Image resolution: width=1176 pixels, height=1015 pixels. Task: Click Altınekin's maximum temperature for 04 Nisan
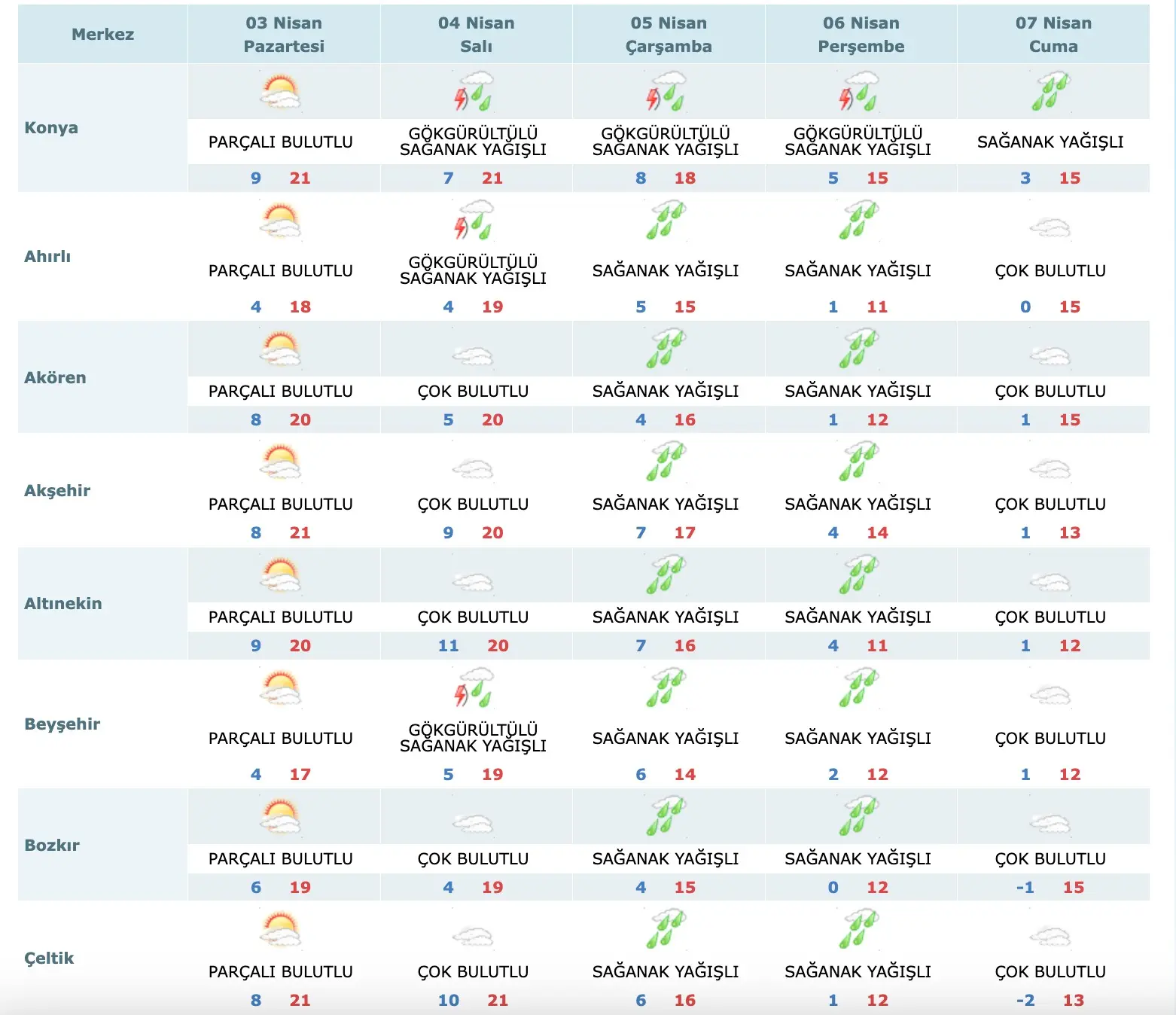498,645
